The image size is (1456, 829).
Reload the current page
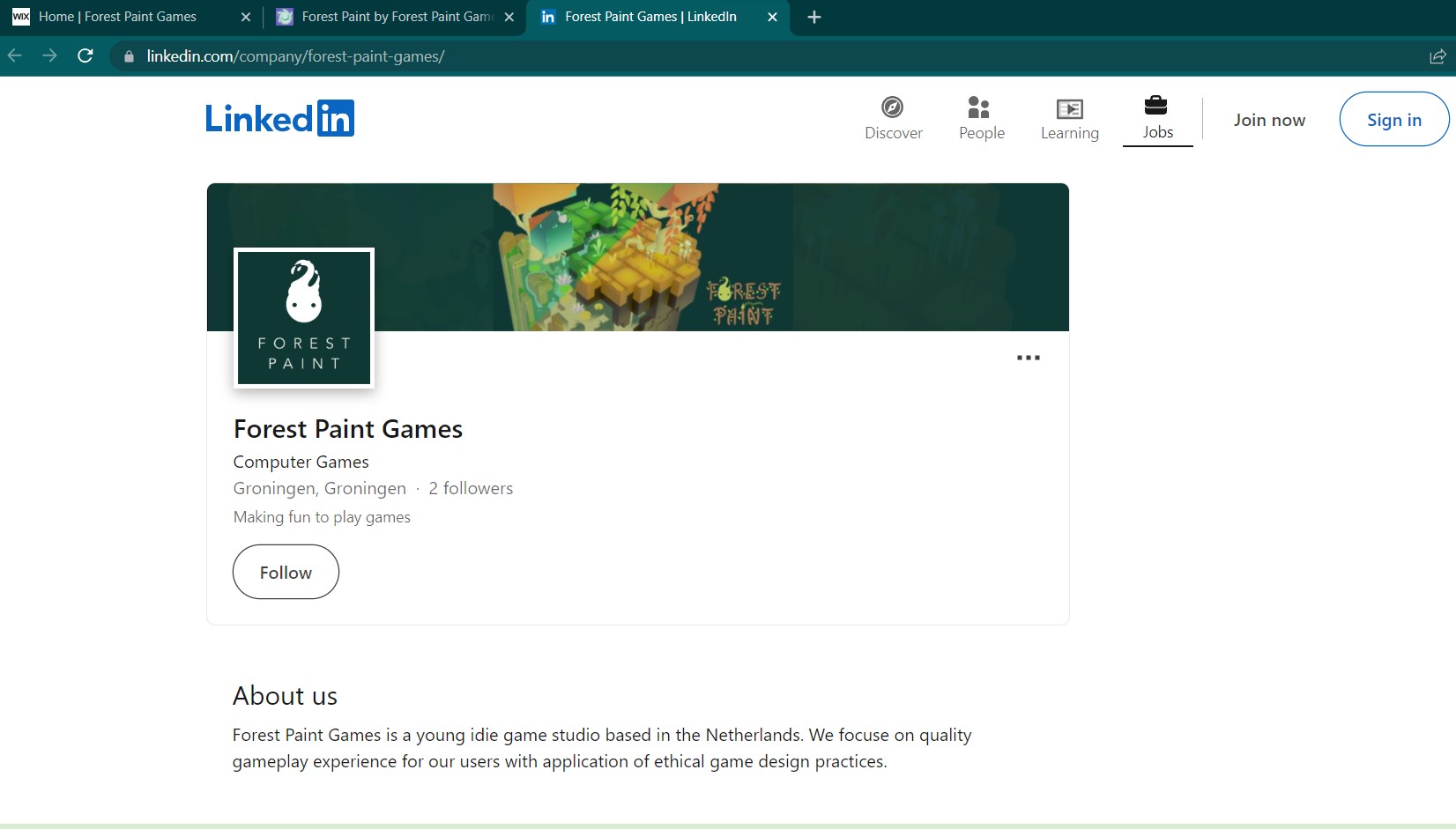coord(85,56)
